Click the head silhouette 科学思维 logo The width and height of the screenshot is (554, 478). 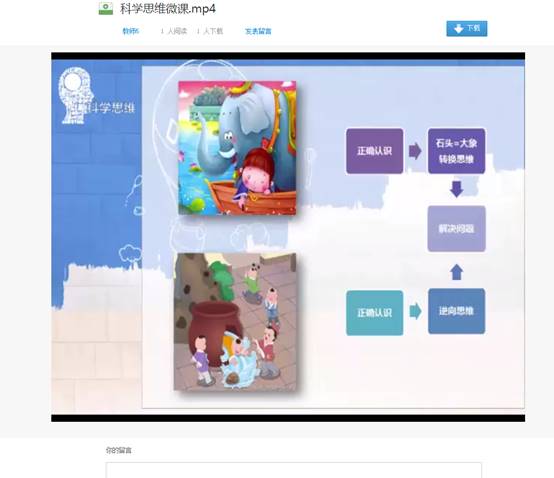96,96
